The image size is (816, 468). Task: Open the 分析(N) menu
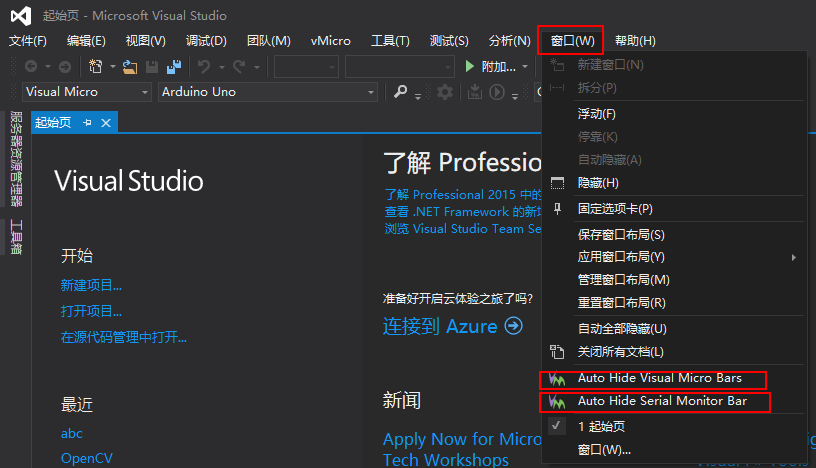(x=509, y=41)
